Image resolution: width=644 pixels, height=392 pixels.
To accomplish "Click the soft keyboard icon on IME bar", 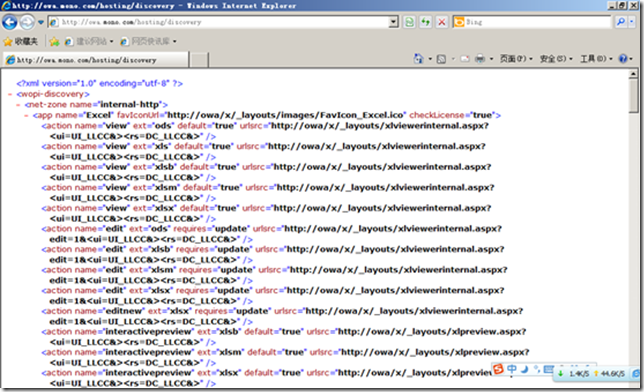I will coord(548,369).
